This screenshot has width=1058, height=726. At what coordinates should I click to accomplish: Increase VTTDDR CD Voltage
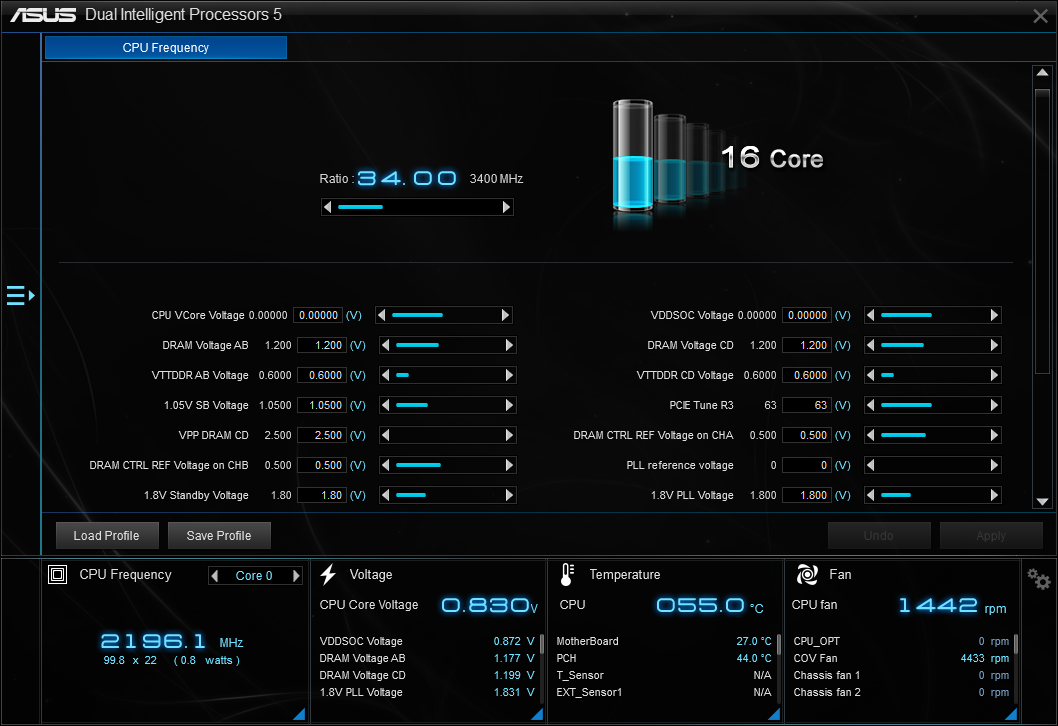point(994,375)
